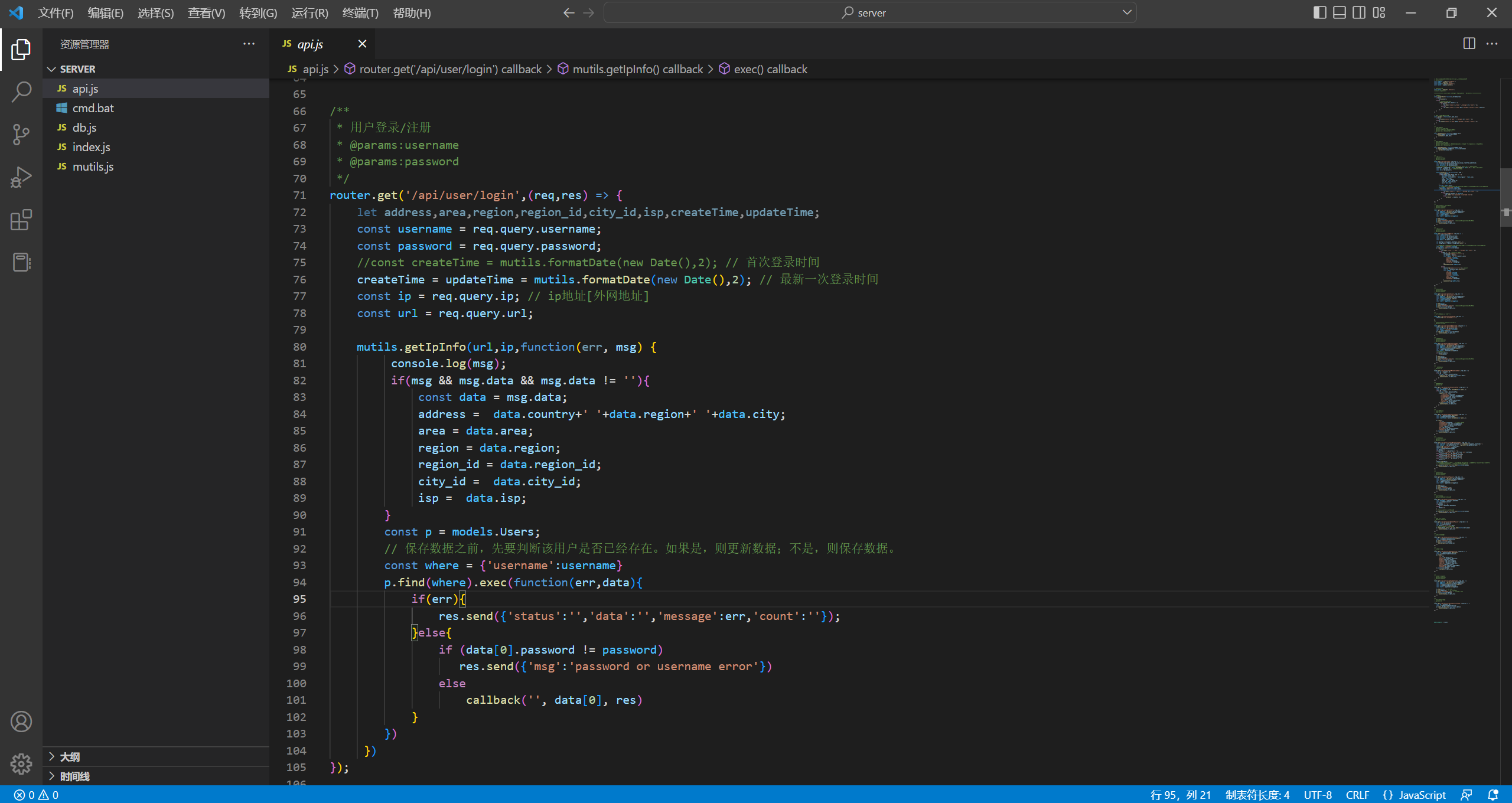This screenshot has width=1512, height=803.
Task: Open the 转到(G) menu
Action: (258, 12)
